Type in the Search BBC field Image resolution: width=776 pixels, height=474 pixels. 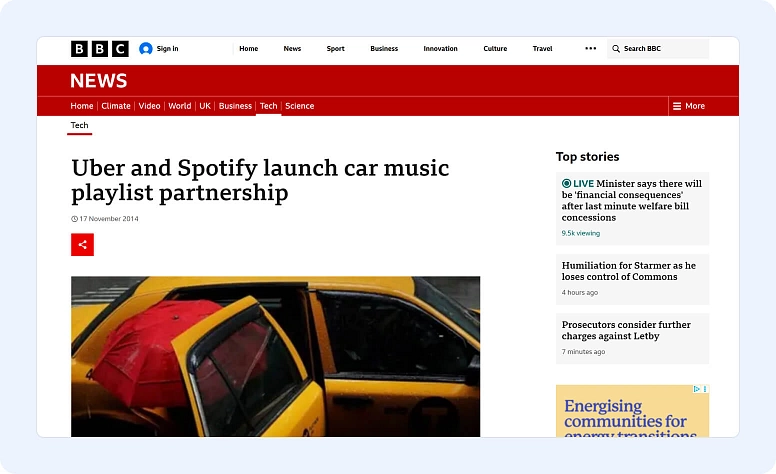tap(662, 48)
